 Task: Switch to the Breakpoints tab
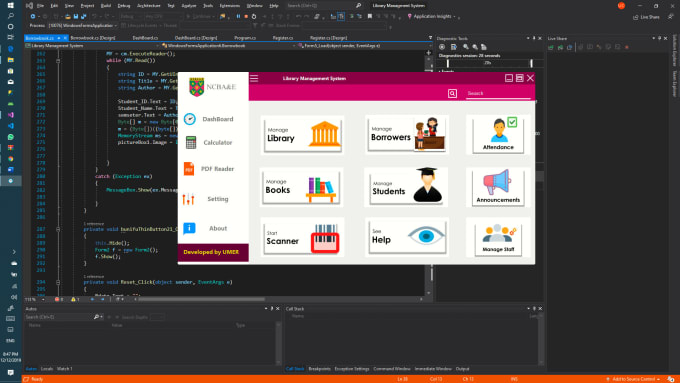[x=319, y=369]
